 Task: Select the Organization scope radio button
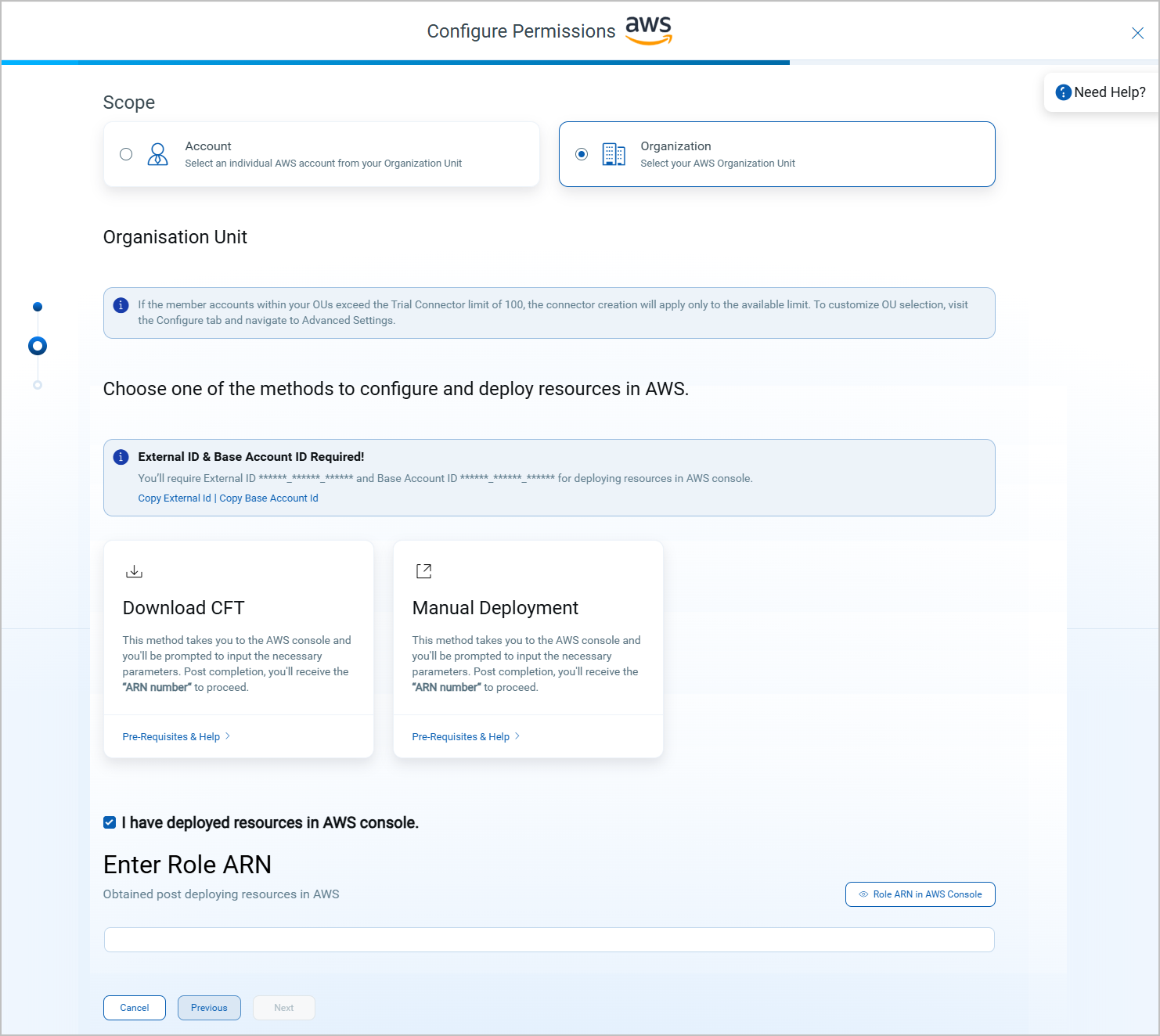[581, 154]
